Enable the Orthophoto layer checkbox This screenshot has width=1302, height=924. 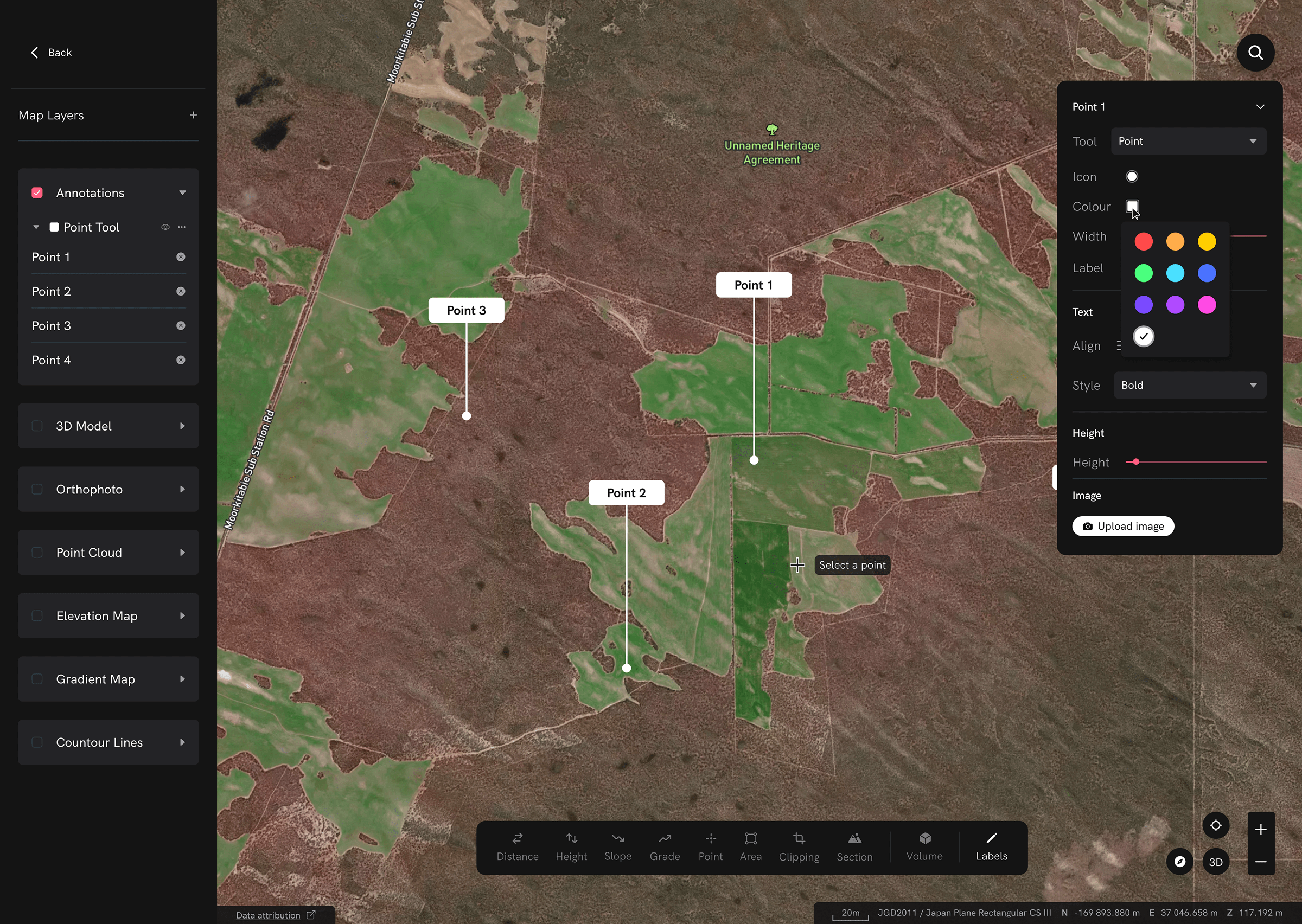click(37, 489)
